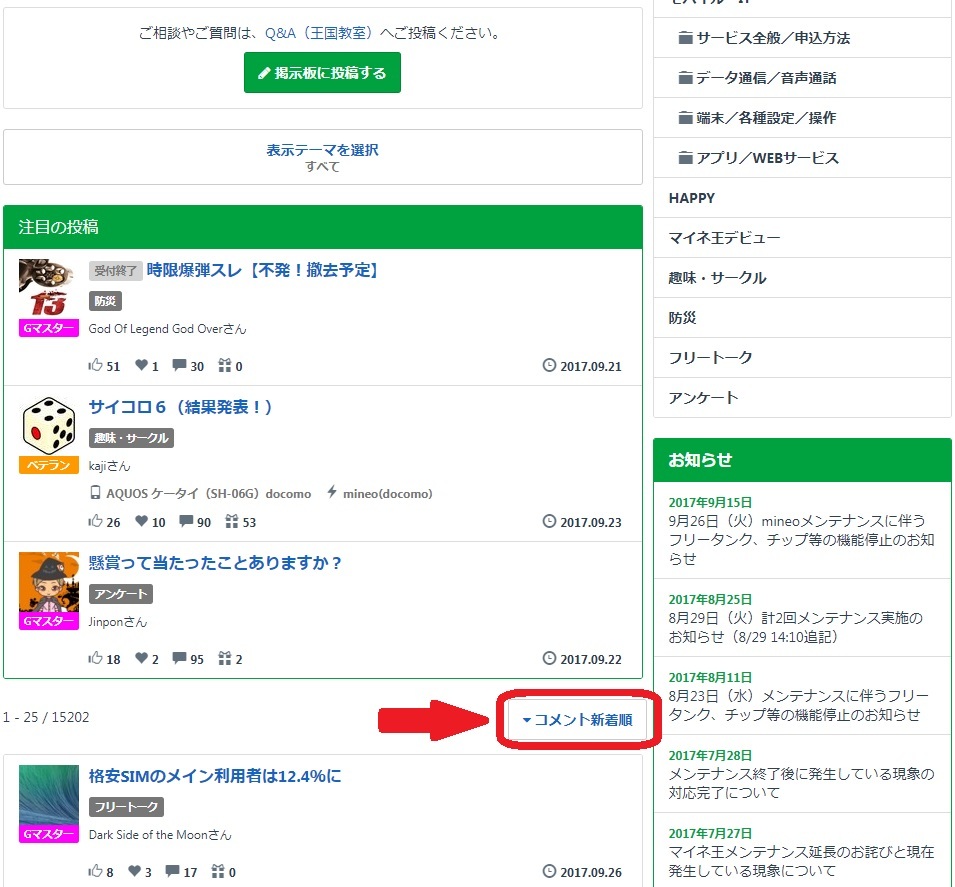The image size is (955, 887).
Task: Select フリートーク in the sidebar menu
Action: click(x=710, y=358)
